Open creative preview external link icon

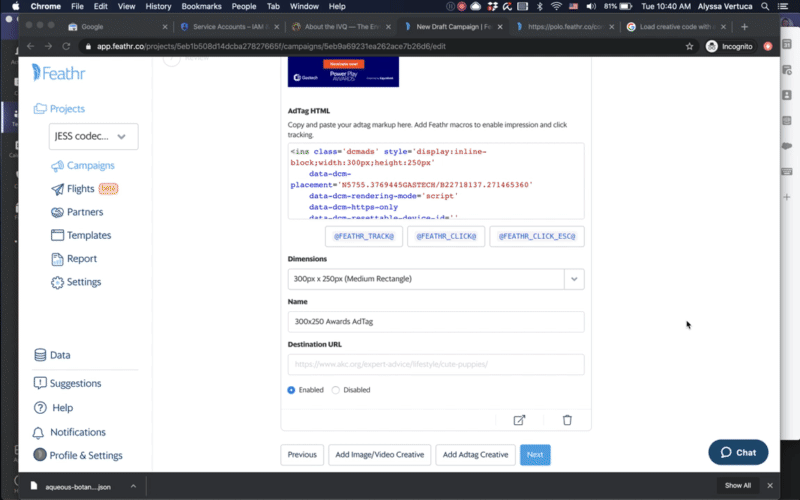point(519,420)
